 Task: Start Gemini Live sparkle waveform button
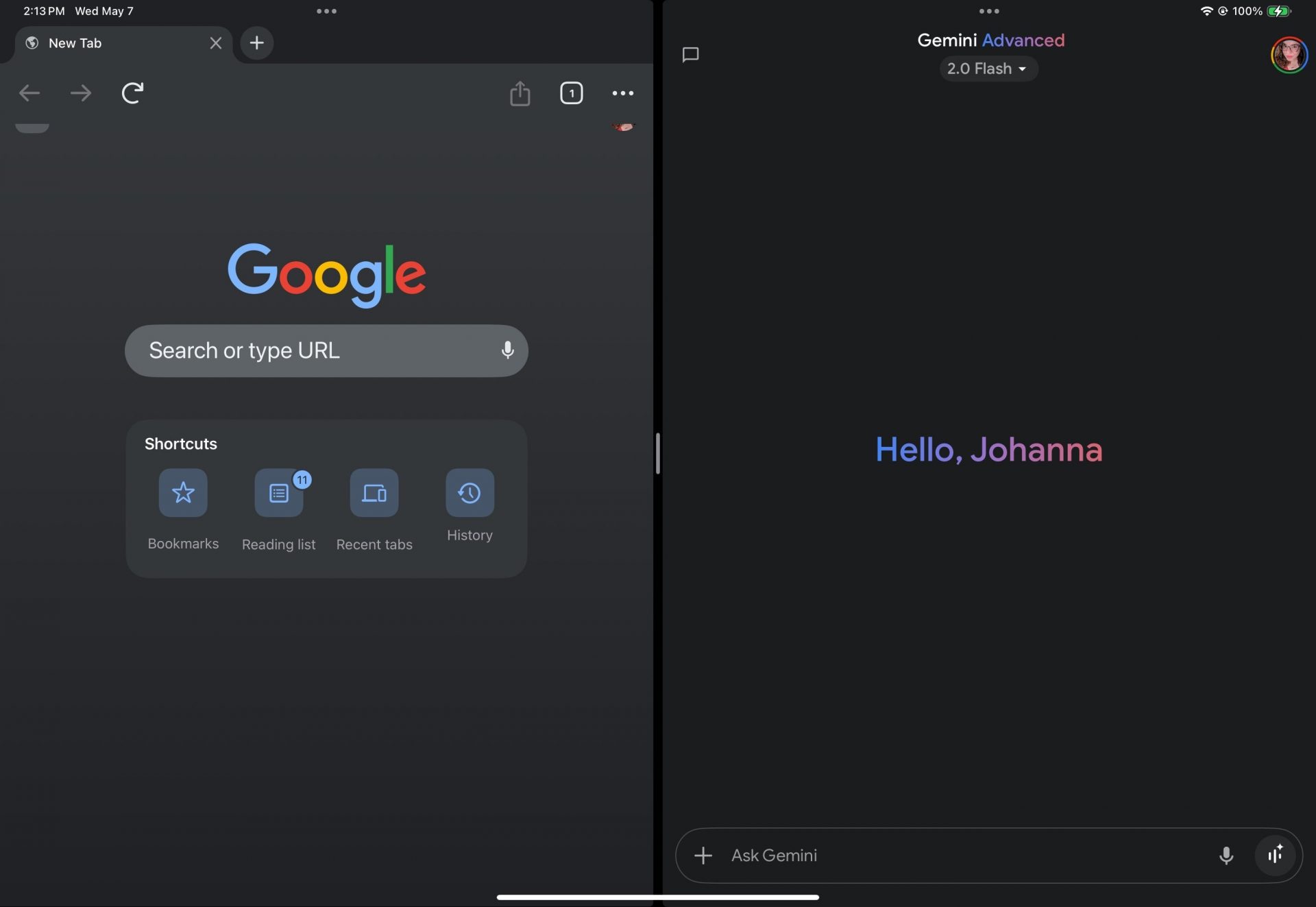[x=1275, y=855]
